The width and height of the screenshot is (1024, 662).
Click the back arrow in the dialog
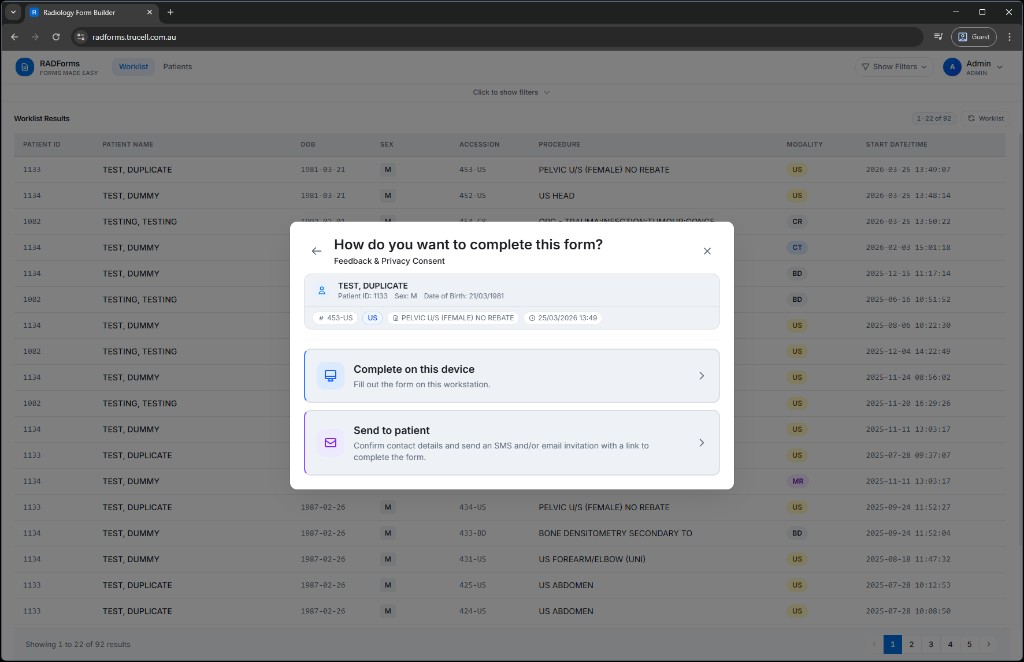317,251
